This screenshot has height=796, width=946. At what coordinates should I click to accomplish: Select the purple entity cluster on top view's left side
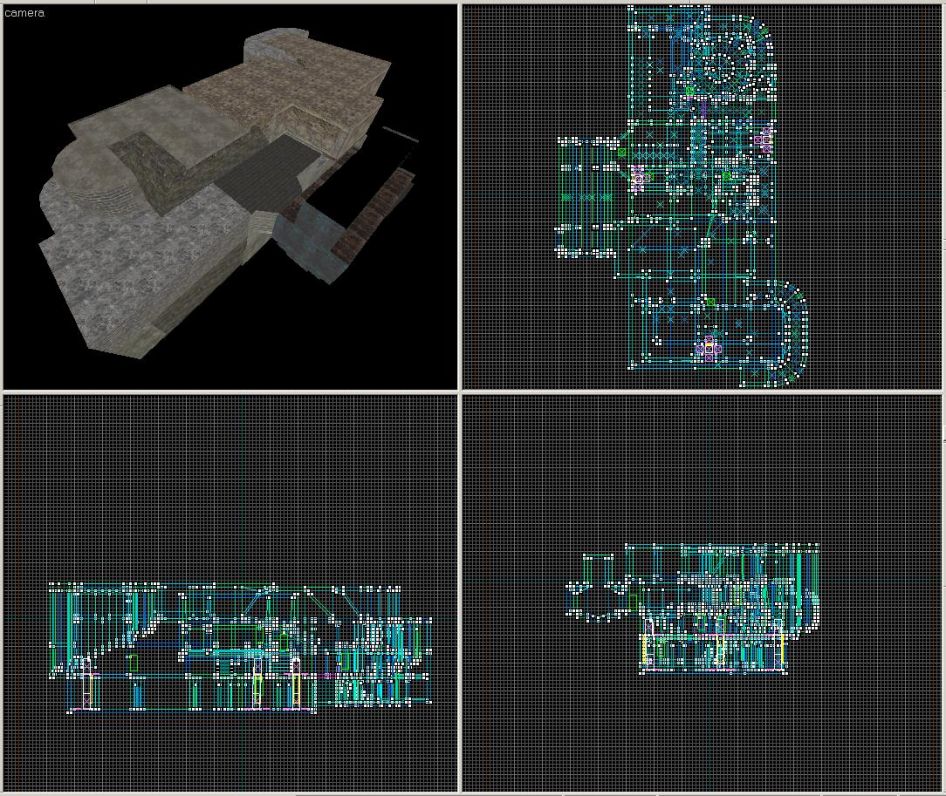tap(638, 178)
